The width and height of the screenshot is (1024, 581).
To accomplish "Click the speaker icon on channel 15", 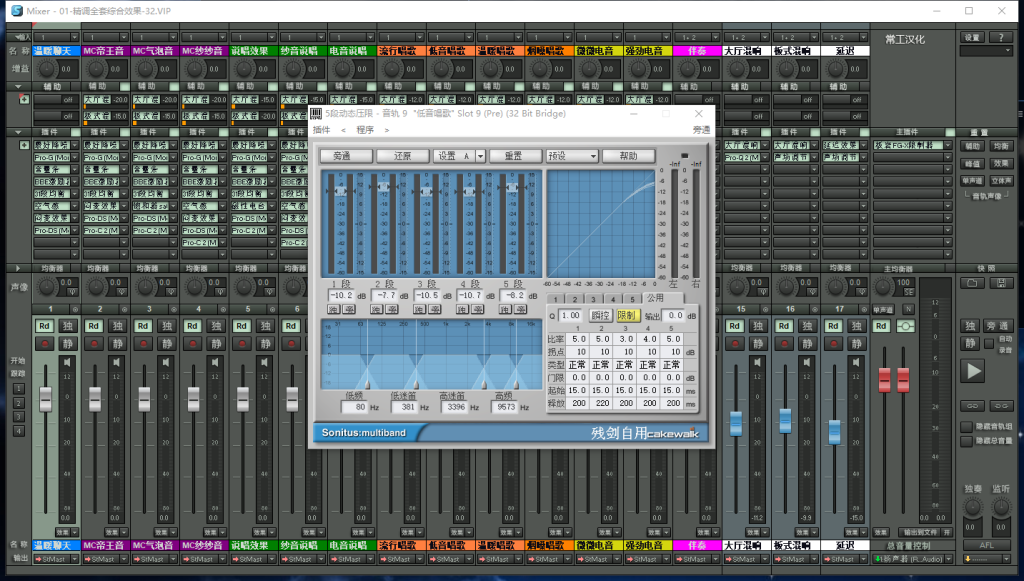I will pyautogui.click(x=758, y=362).
